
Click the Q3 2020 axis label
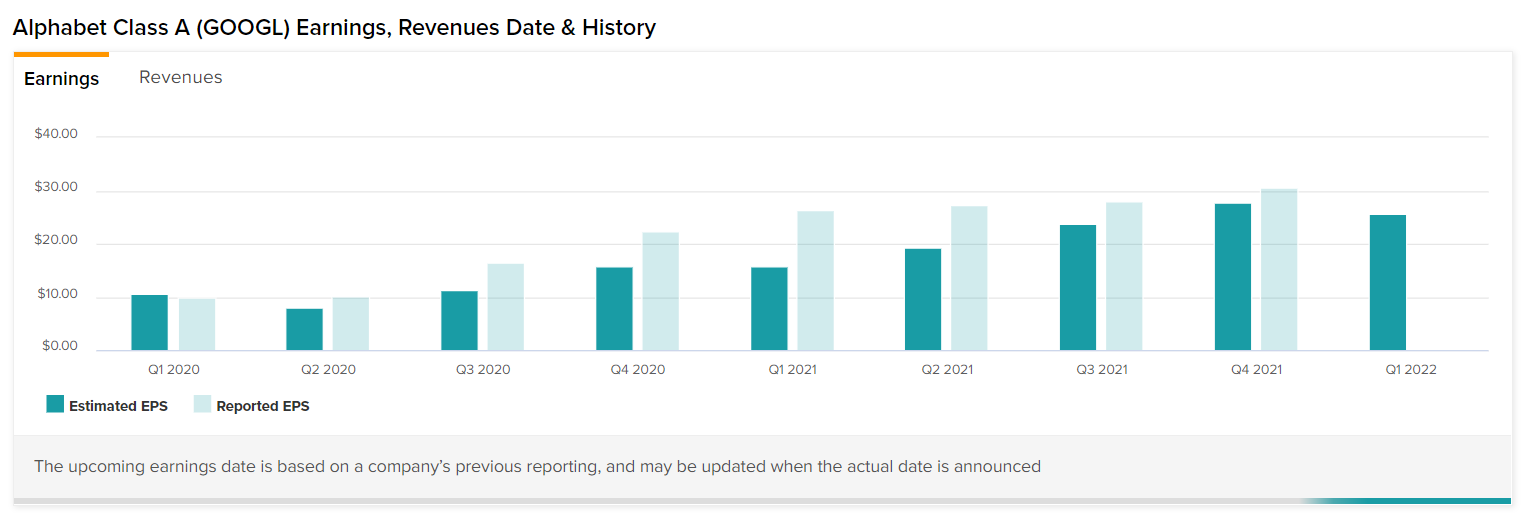[x=483, y=369]
